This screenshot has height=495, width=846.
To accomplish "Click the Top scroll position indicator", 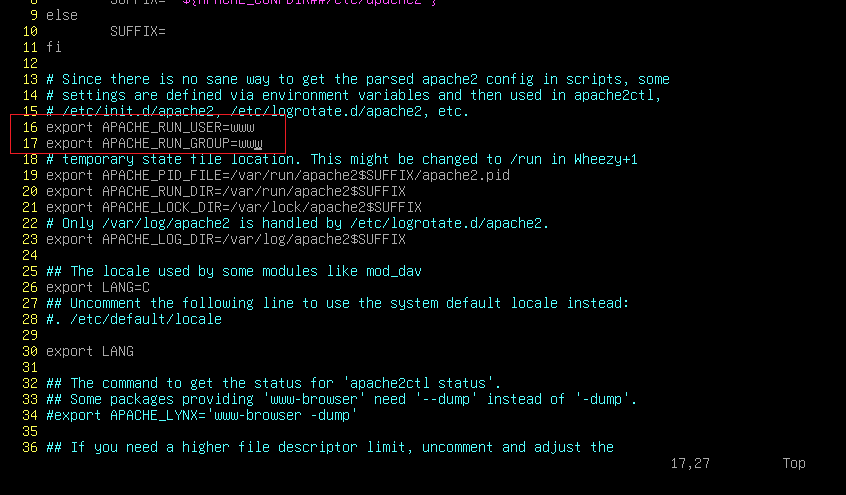I will tap(794, 463).
